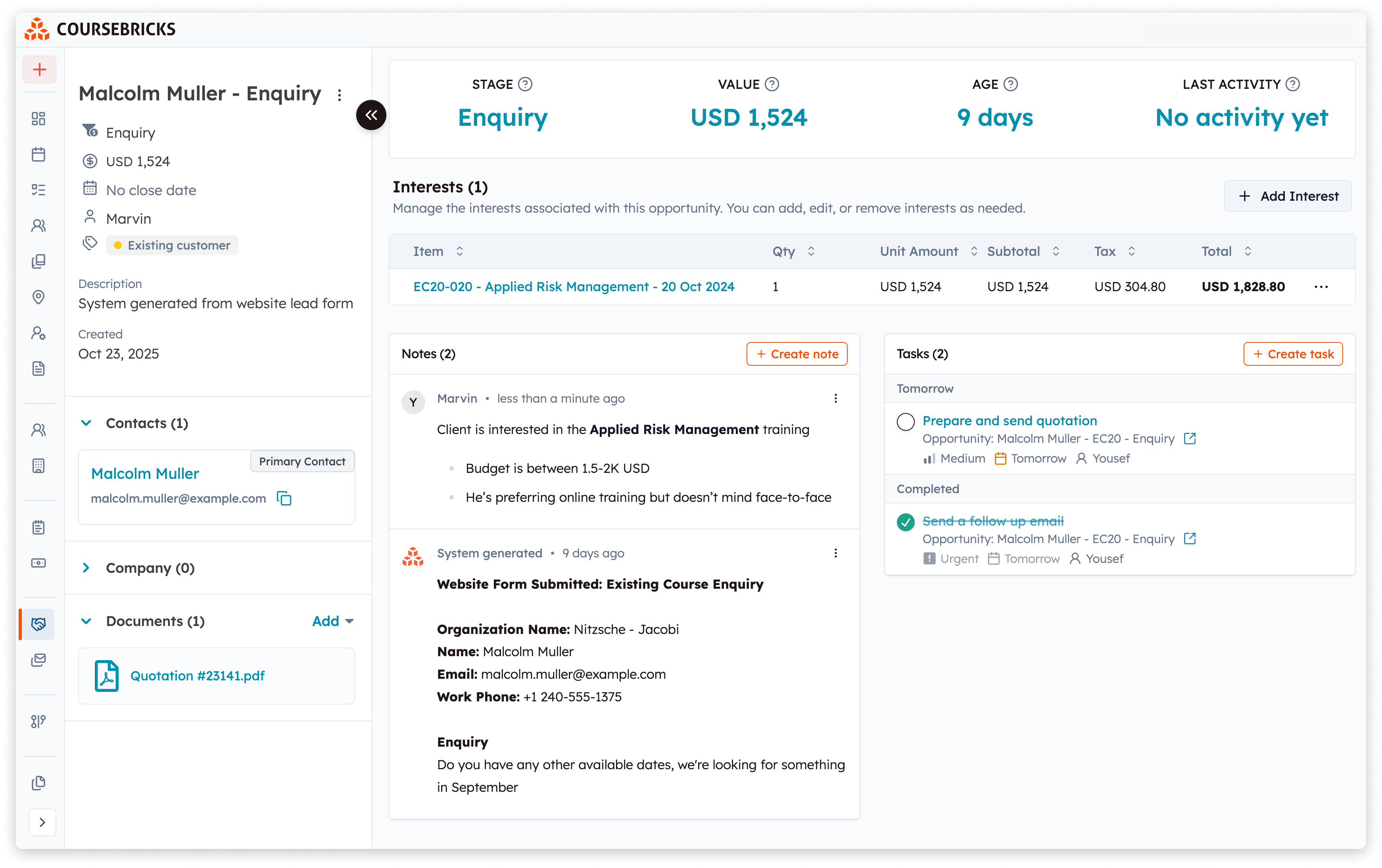
Task: Click the location pin icon in sidebar
Action: click(x=39, y=297)
